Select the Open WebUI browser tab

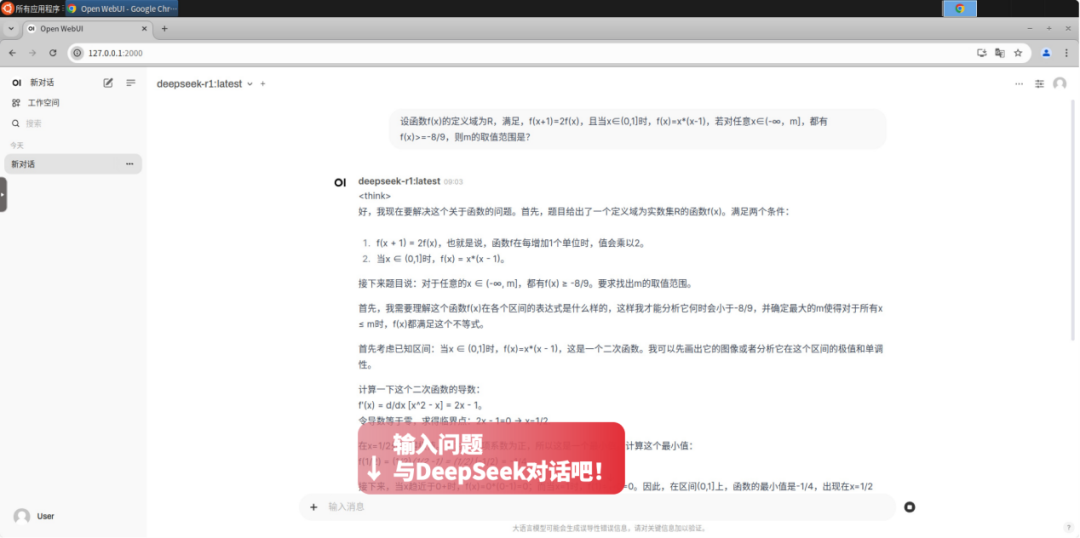[87, 28]
